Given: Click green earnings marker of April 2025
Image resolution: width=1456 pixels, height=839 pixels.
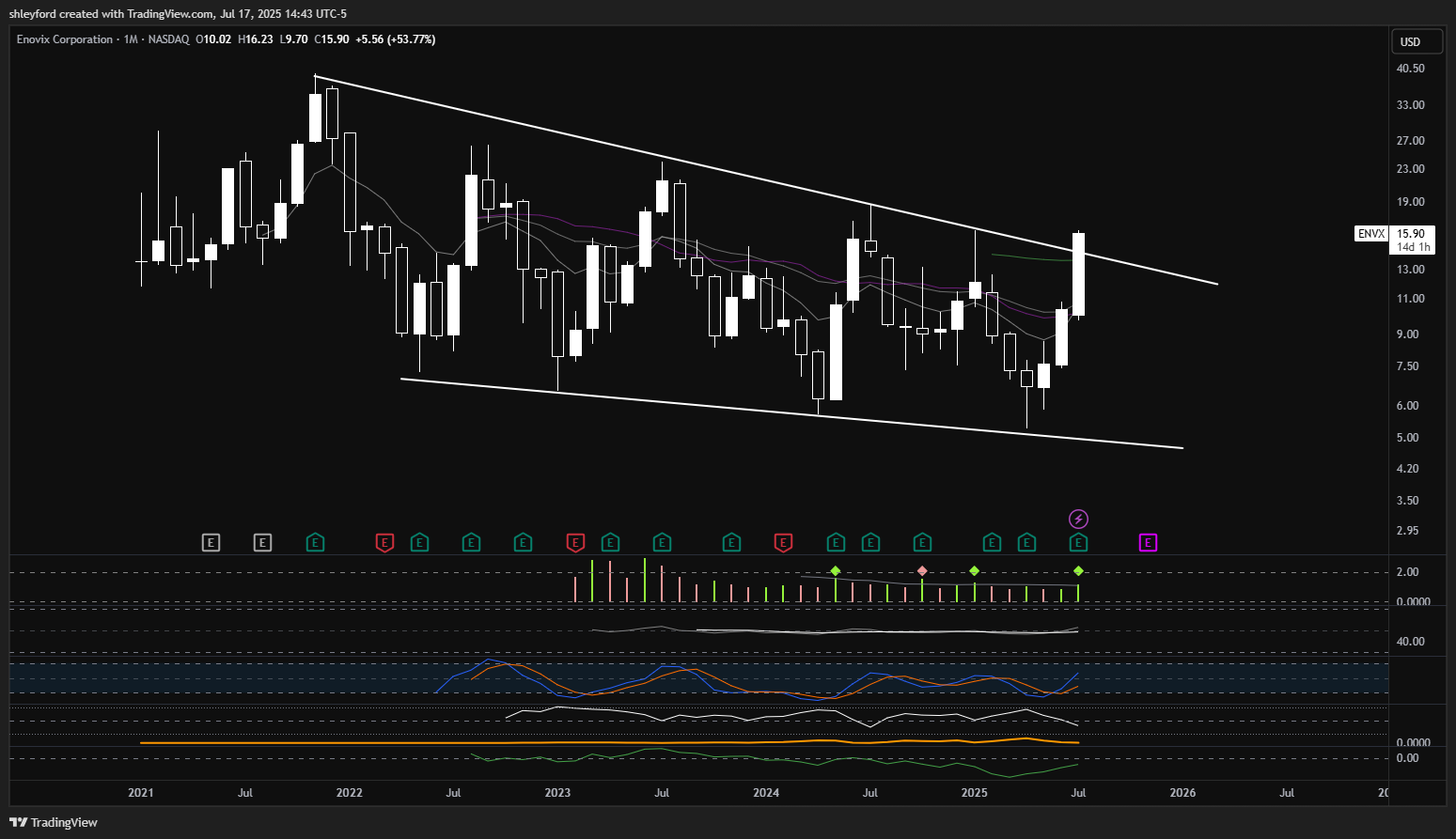Looking at the screenshot, I should click(1026, 542).
